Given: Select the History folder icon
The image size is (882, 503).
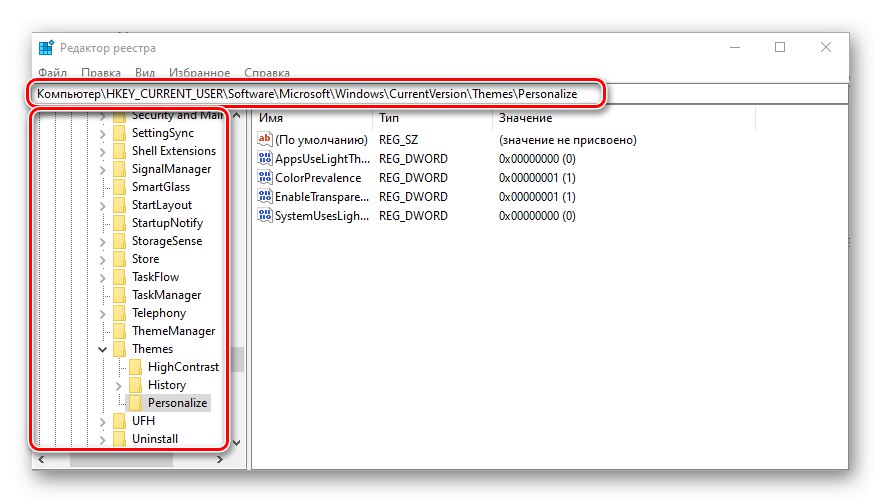Looking at the screenshot, I should coord(135,385).
